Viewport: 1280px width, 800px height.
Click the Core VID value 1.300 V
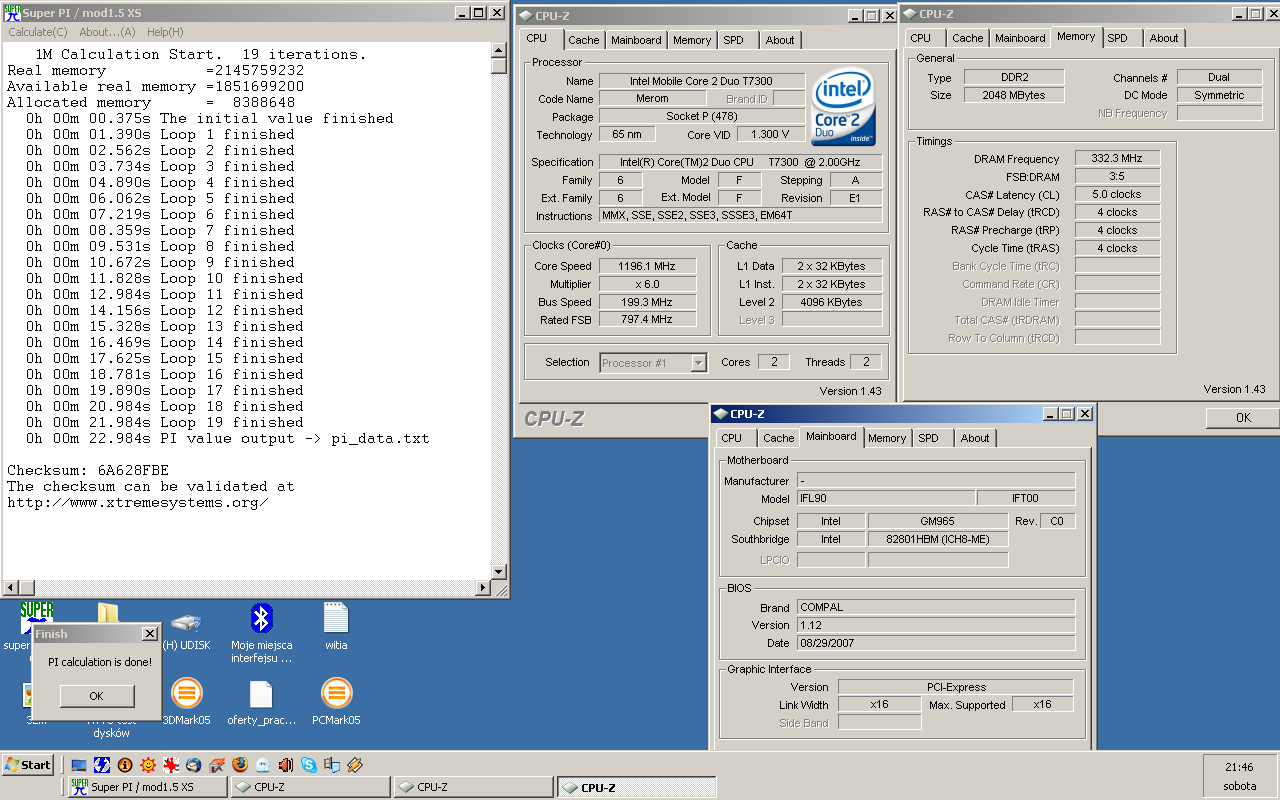(x=772, y=134)
